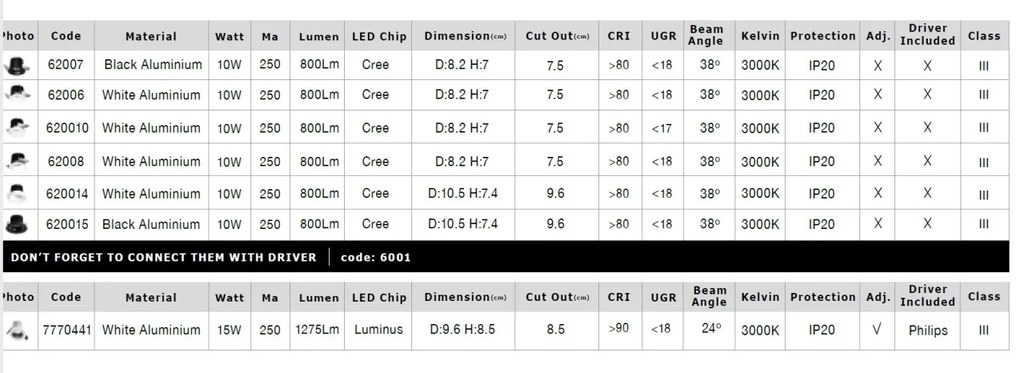Click the white fixture photo for 620014
This screenshot has height=373, width=1020.
pyautogui.click(x=18, y=193)
